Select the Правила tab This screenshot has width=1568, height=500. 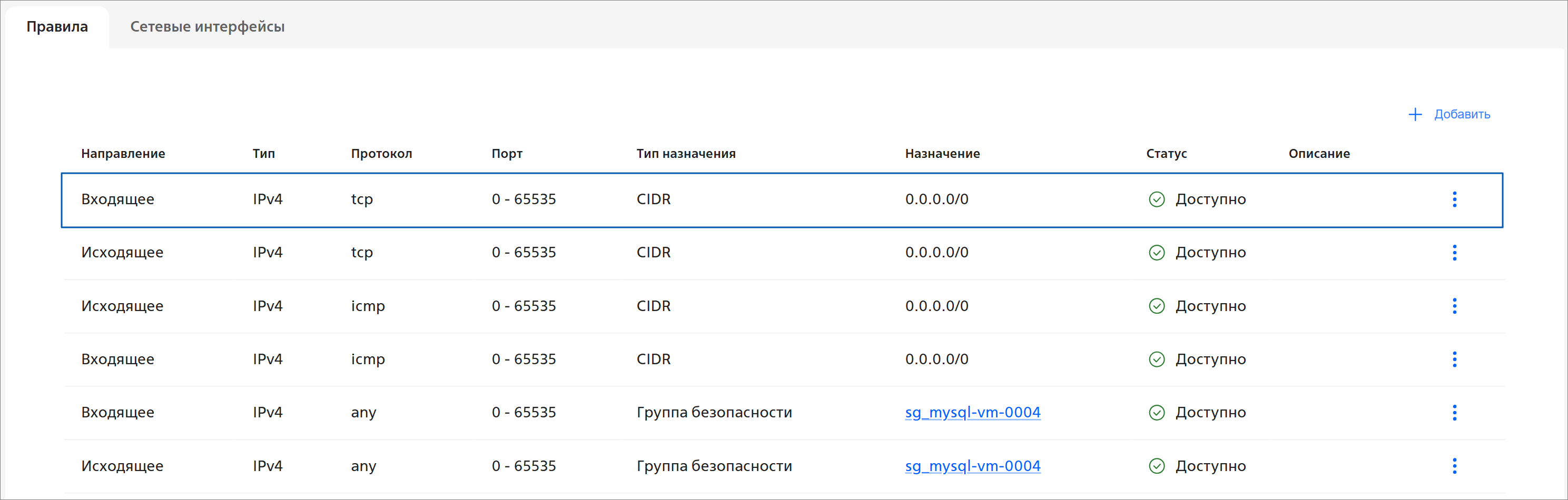57,27
